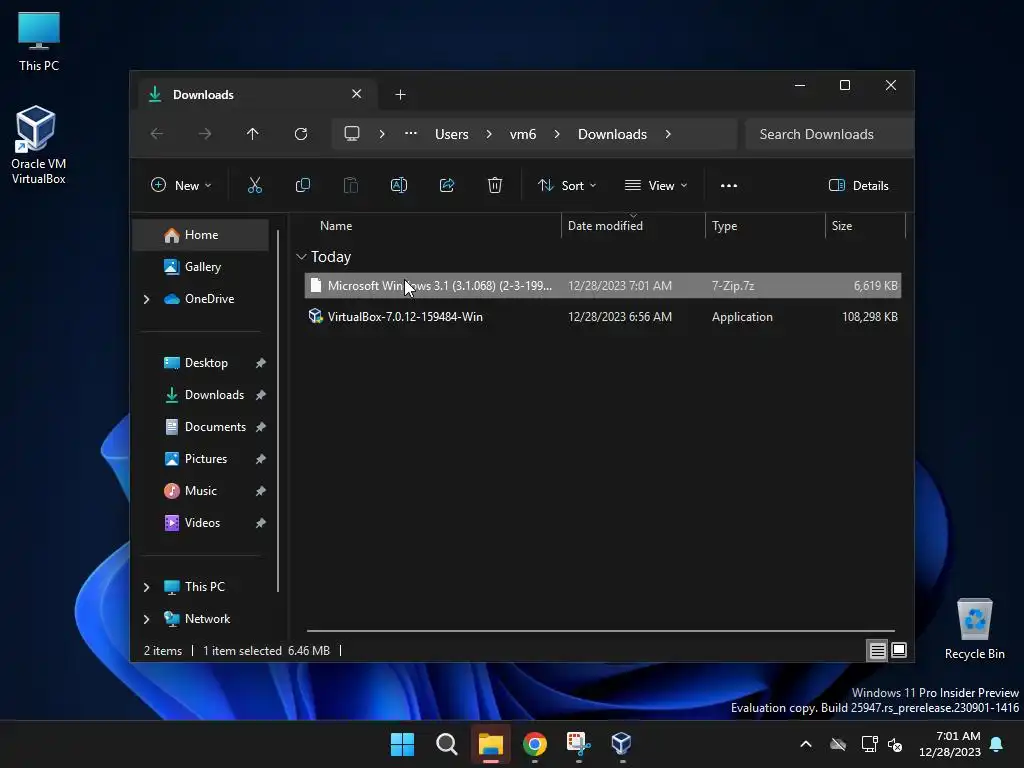Select Gallery in navigation pane
Image resolution: width=1024 pixels, height=768 pixels.
200,267
